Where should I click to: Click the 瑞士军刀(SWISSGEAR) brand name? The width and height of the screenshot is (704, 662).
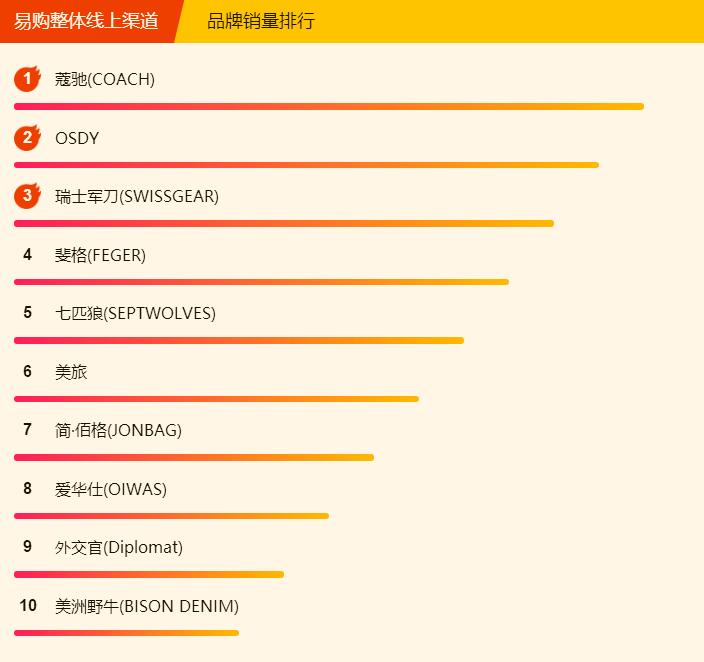tap(137, 197)
